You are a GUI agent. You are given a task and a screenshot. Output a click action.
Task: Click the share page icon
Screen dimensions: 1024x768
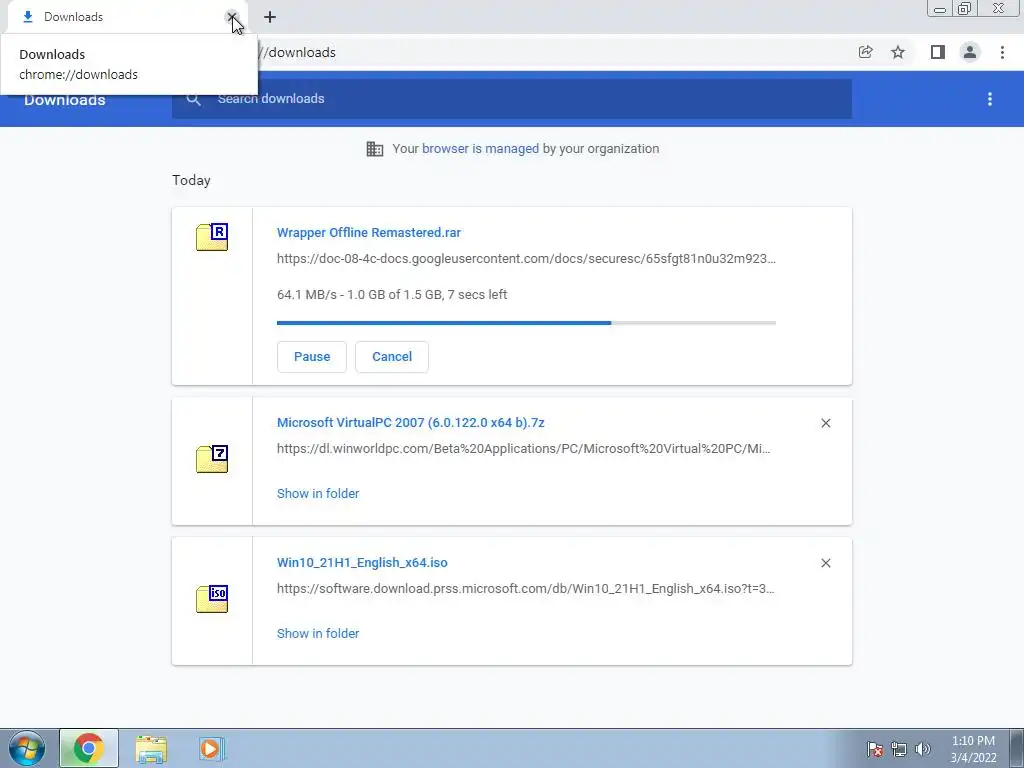[x=865, y=52]
